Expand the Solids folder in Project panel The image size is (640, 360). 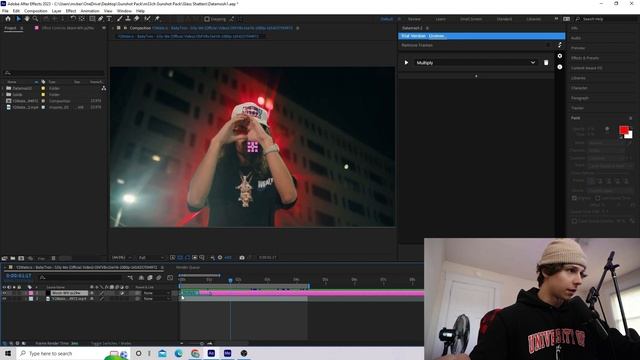coord(3,94)
